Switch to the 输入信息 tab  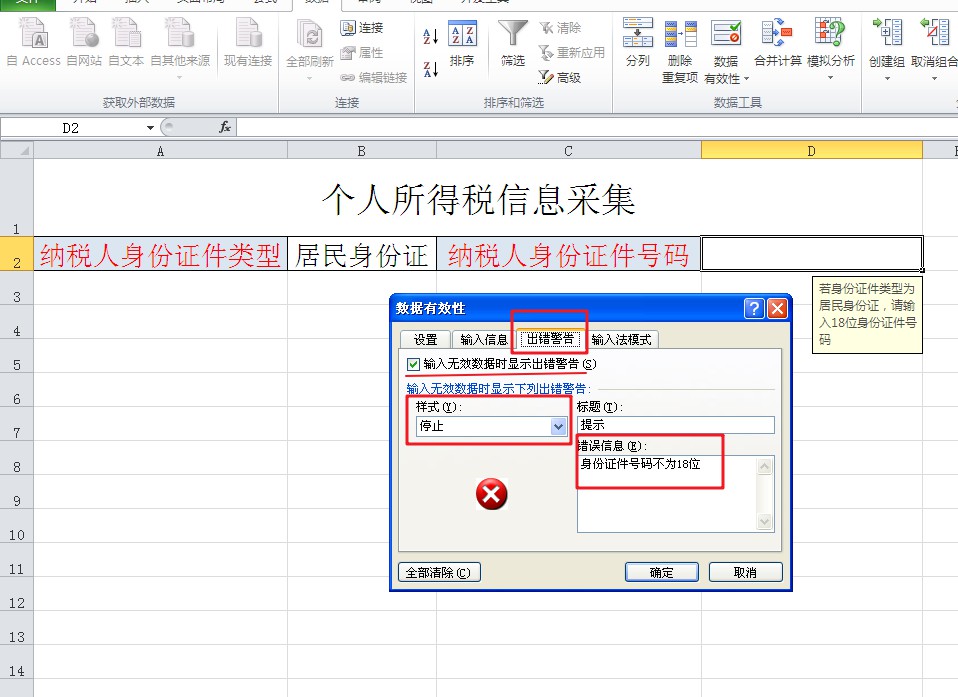[x=484, y=340]
